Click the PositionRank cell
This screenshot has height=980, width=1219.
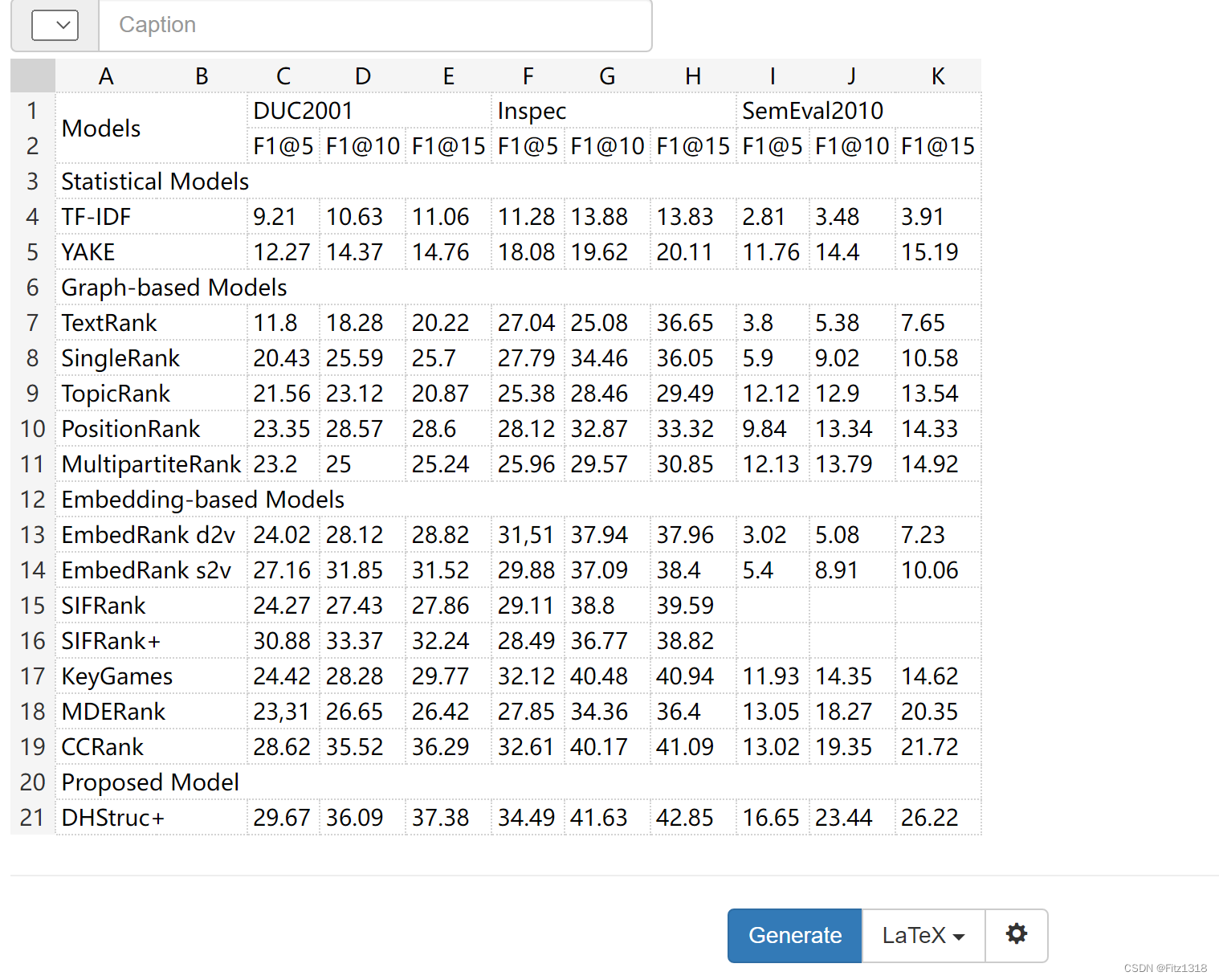coord(151,429)
